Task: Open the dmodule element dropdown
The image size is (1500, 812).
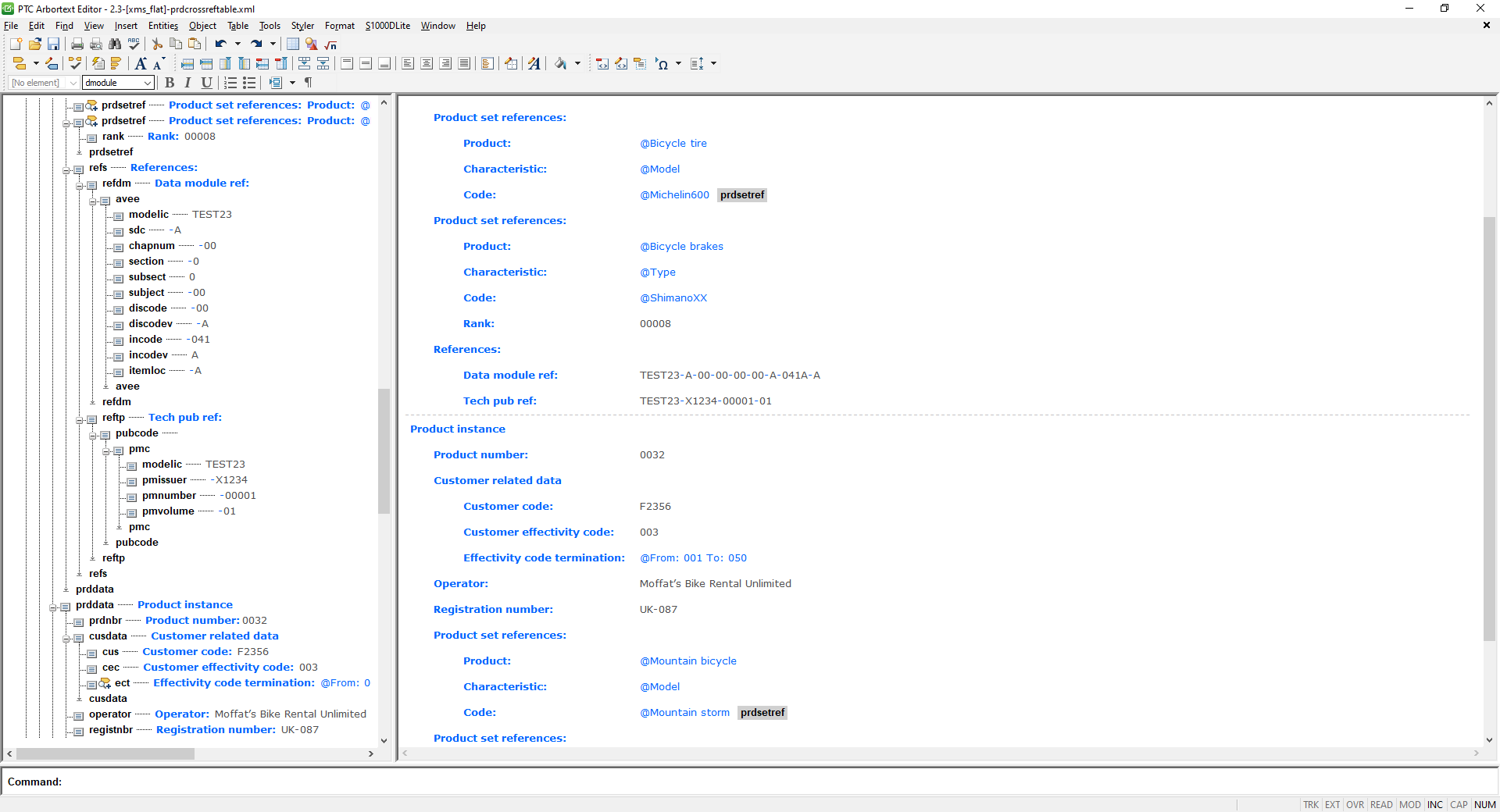Action: 148,82
